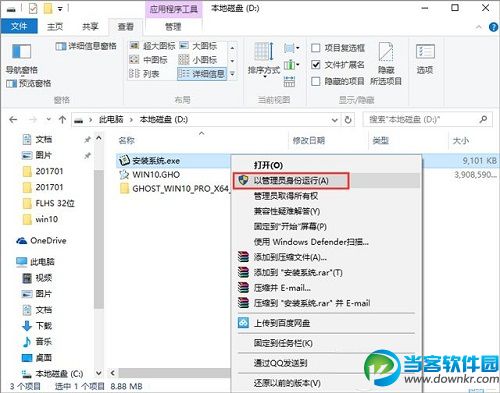Open OneDrive in the navigation pane
Image resolution: width=500 pixels, height=393 pixels.
tap(41, 241)
